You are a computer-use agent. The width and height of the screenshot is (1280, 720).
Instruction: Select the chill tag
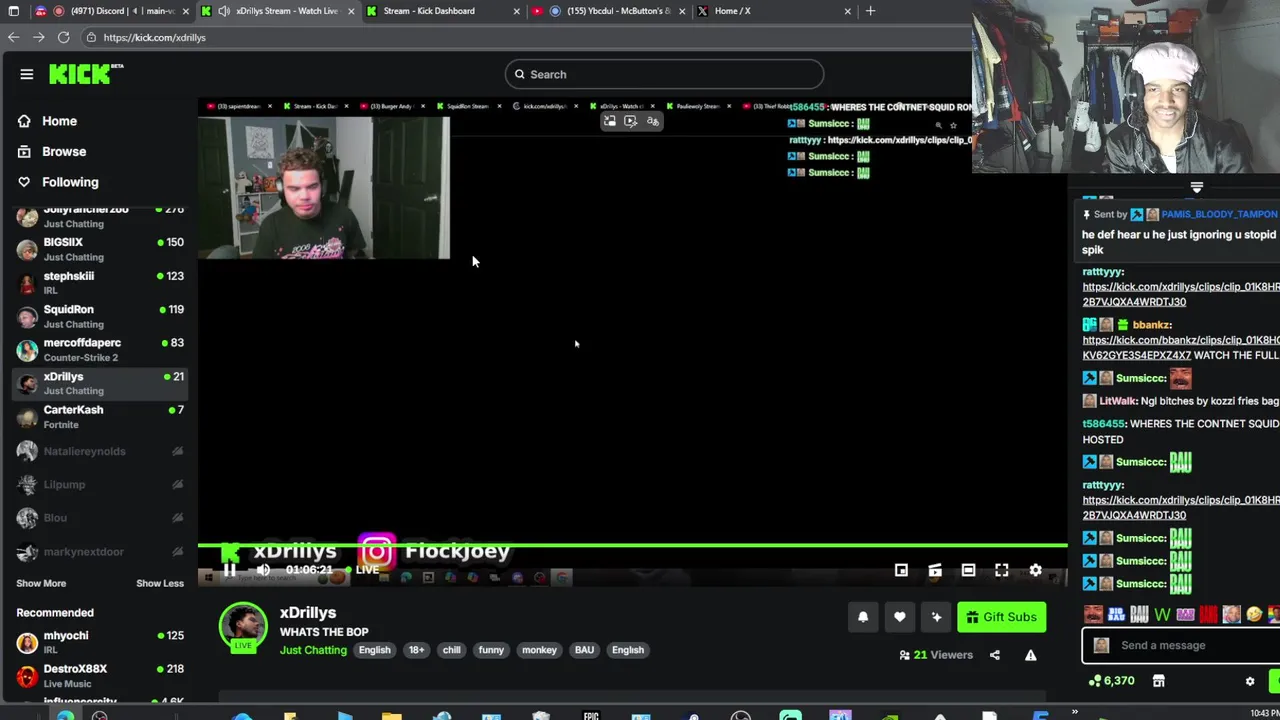452,650
